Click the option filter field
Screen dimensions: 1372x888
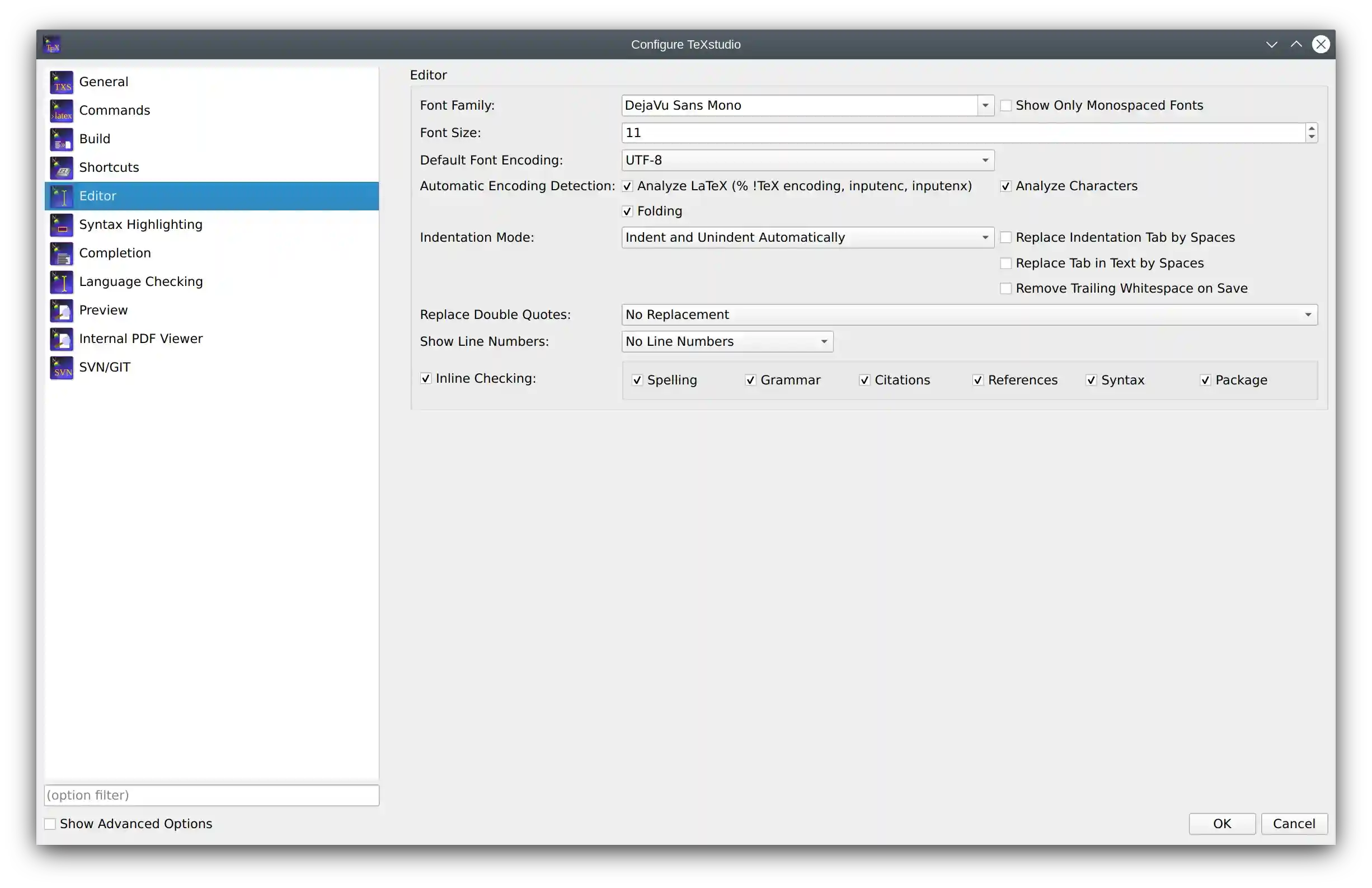(211, 795)
